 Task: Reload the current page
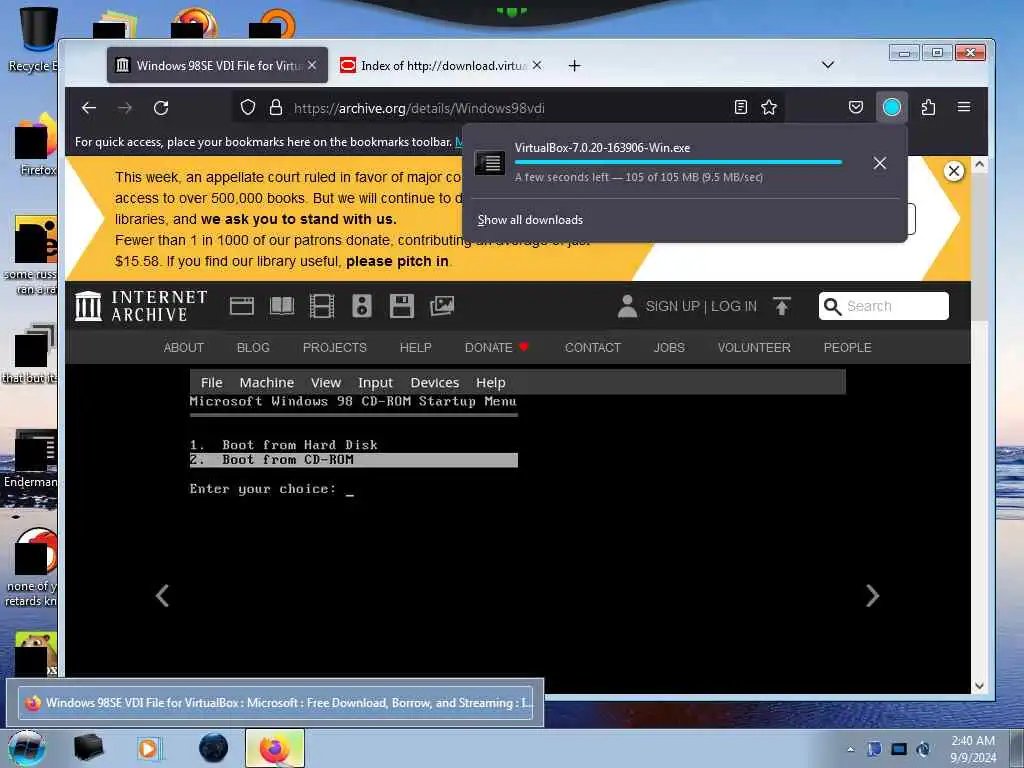pyautogui.click(x=161, y=108)
